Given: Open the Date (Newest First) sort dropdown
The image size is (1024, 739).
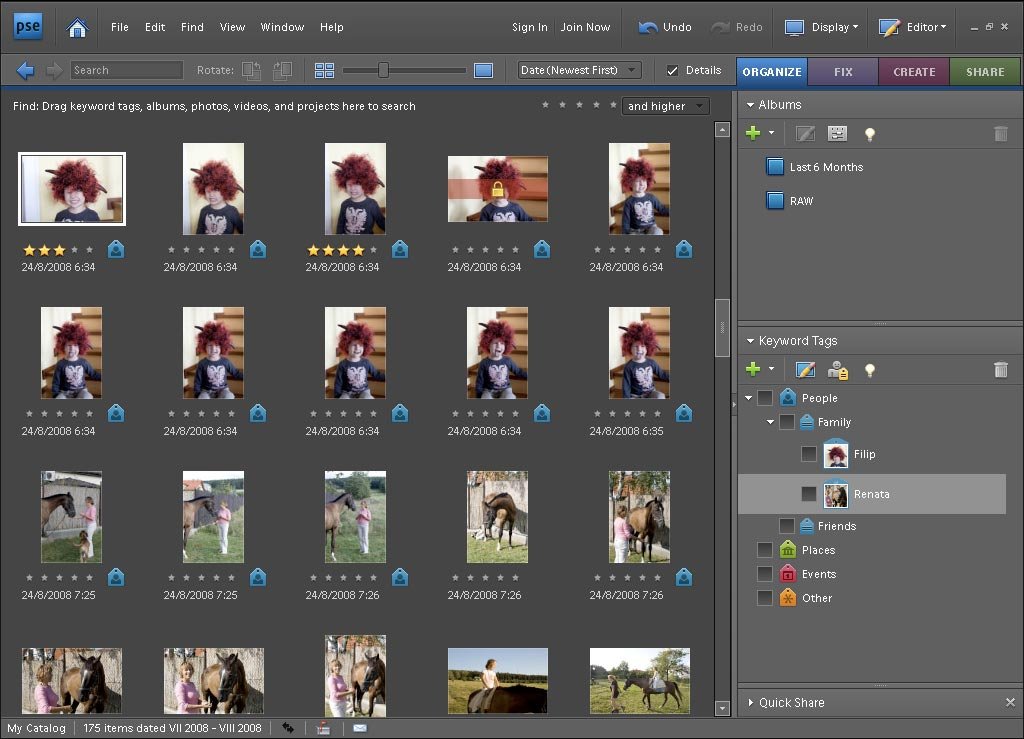Looking at the screenshot, I should [580, 70].
